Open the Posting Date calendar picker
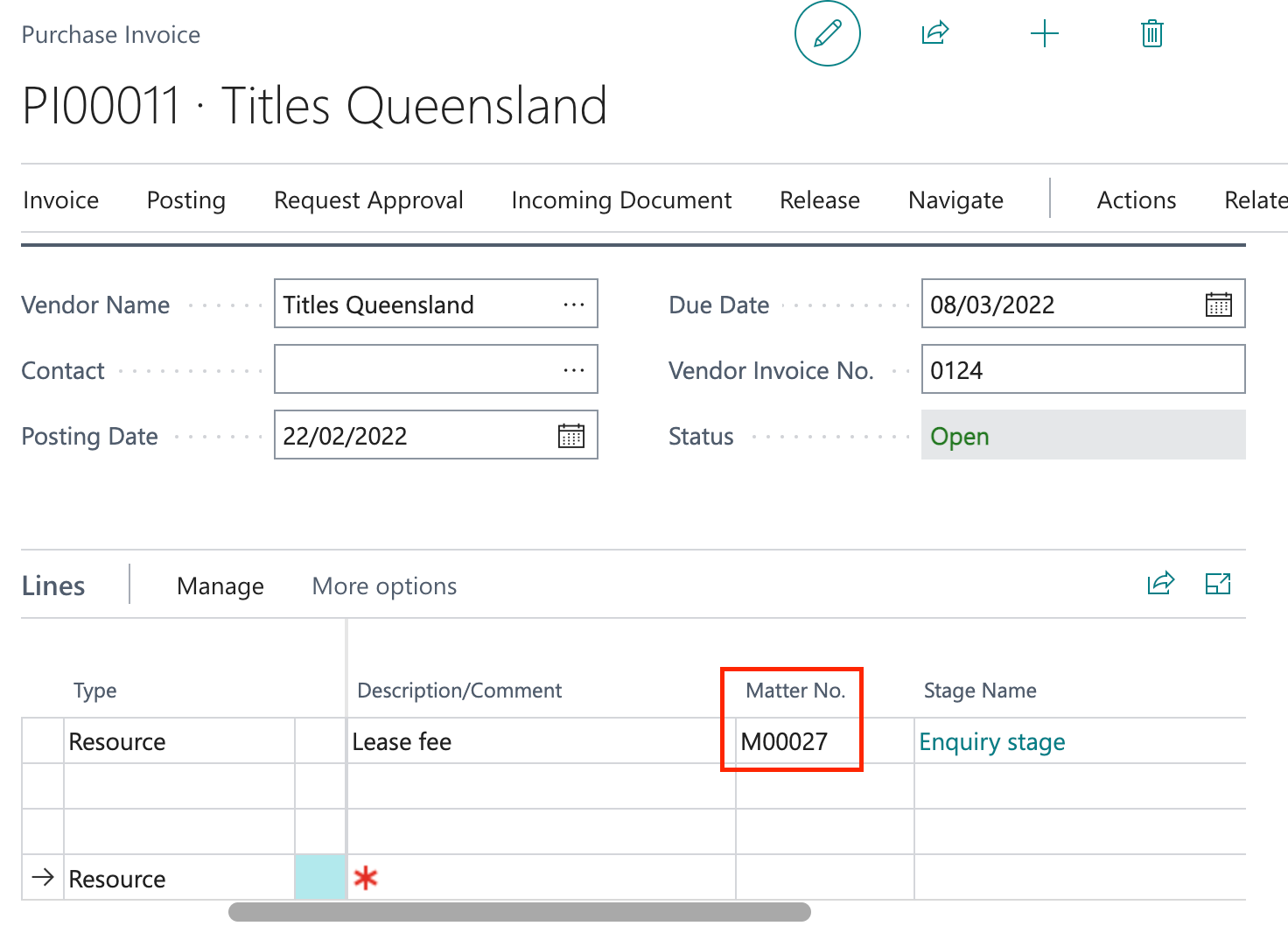 click(x=571, y=436)
